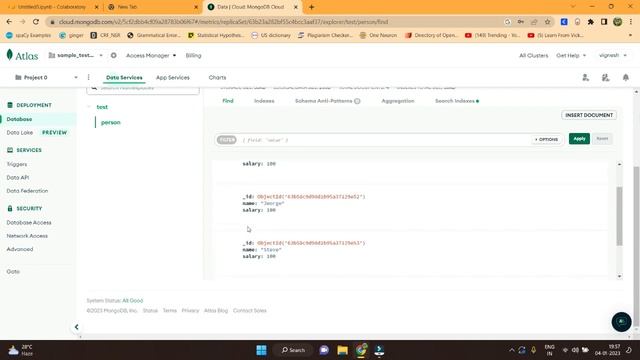This screenshot has width=640, height=360.
Task: Click the filter query input field
Action: [384, 140]
